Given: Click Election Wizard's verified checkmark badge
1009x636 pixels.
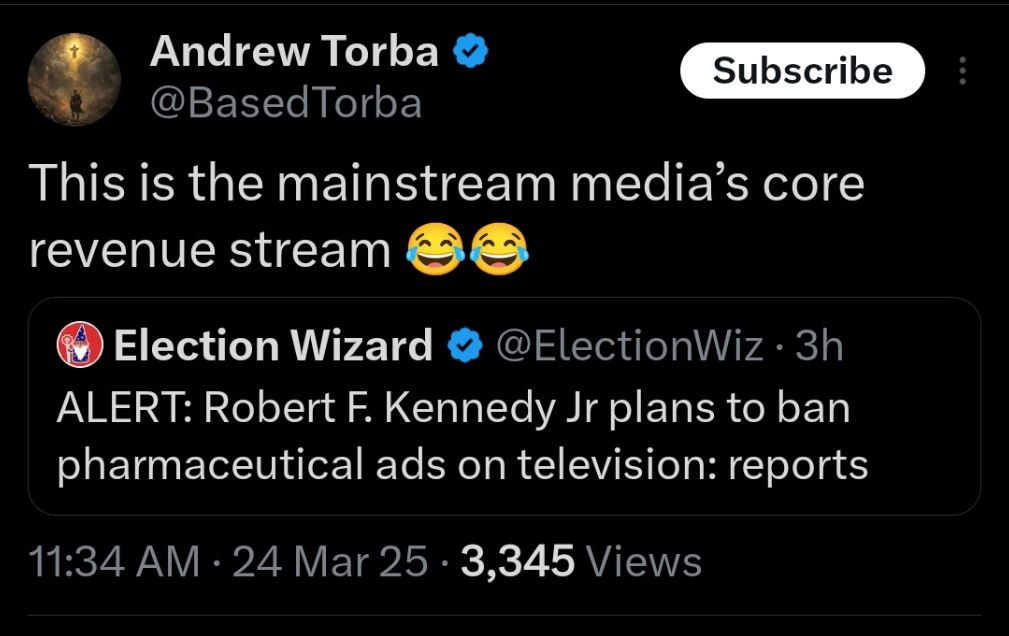Looking at the screenshot, I should 465,346.
